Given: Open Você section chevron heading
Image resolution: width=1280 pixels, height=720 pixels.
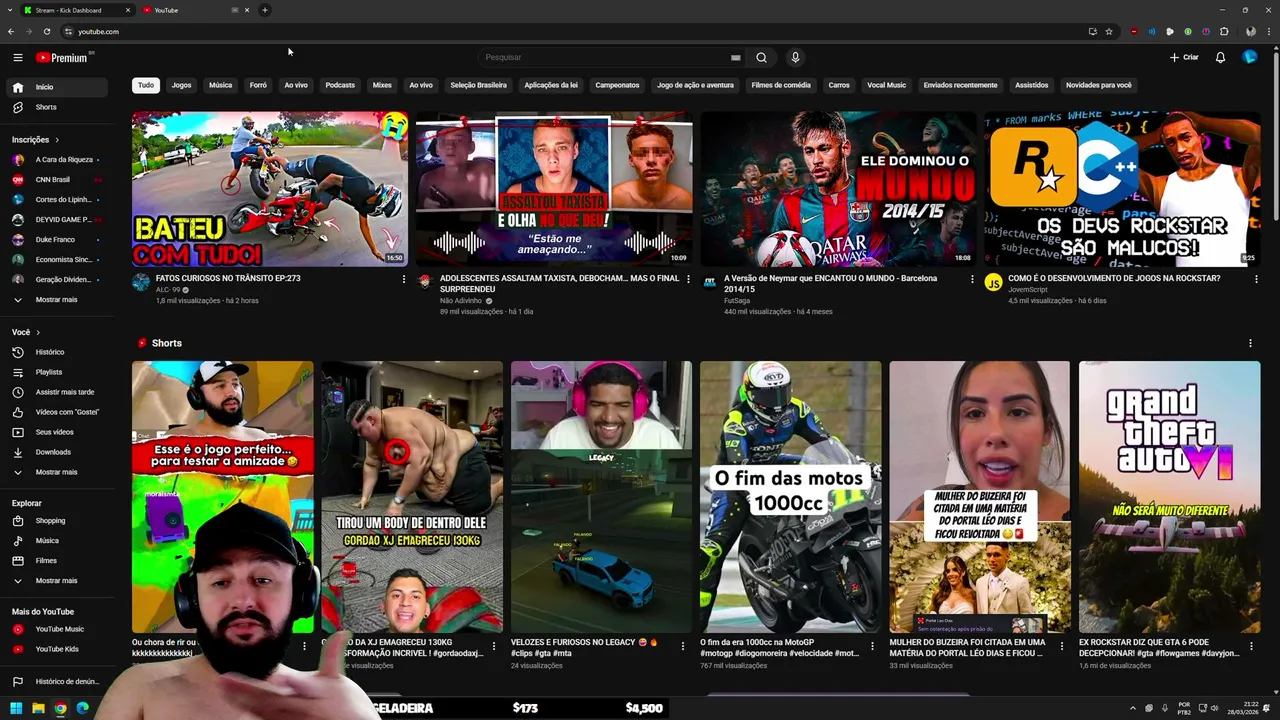Looking at the screenshot, I should (26, 332).
